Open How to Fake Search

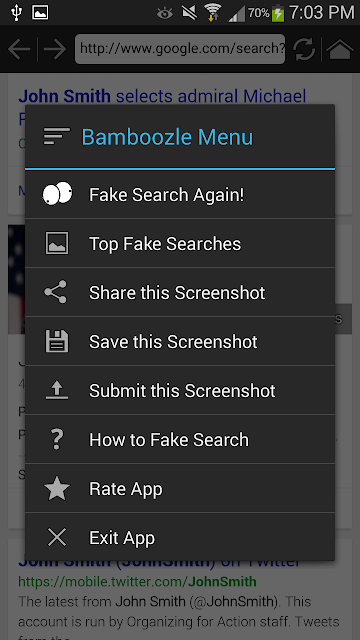coord(180,439)
